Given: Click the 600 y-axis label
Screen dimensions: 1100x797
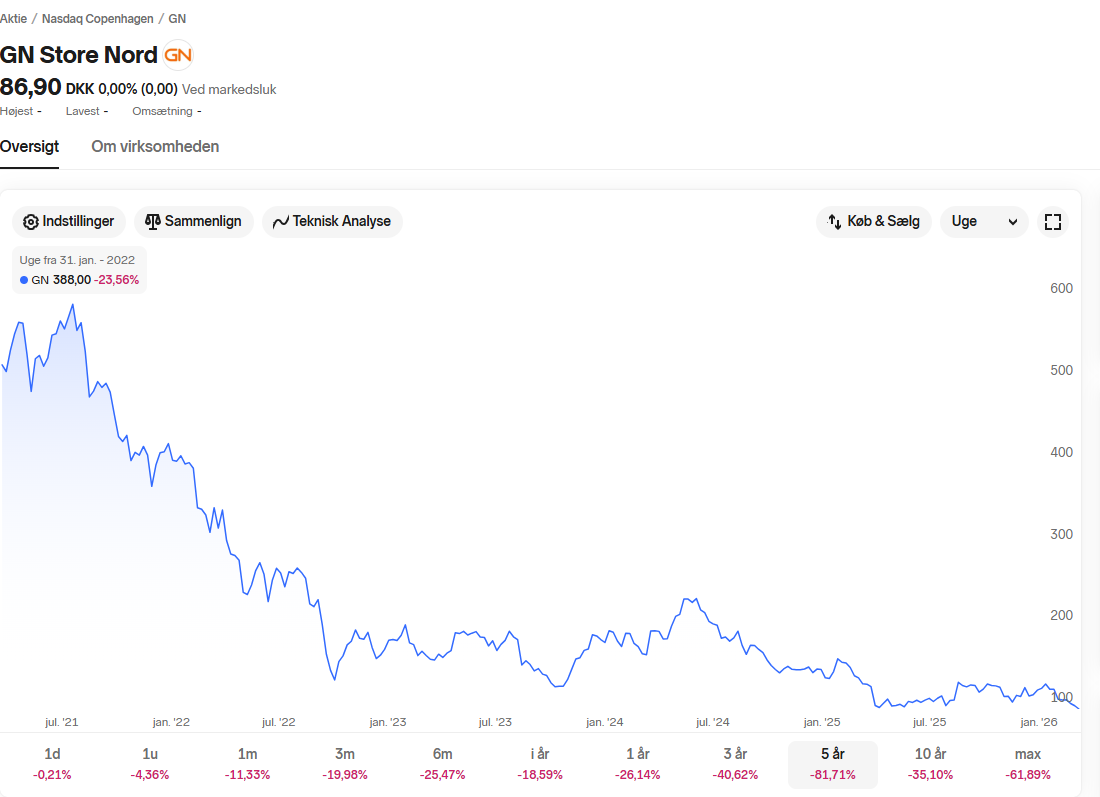Looking at the screenshot, I should click(1061, 288).
